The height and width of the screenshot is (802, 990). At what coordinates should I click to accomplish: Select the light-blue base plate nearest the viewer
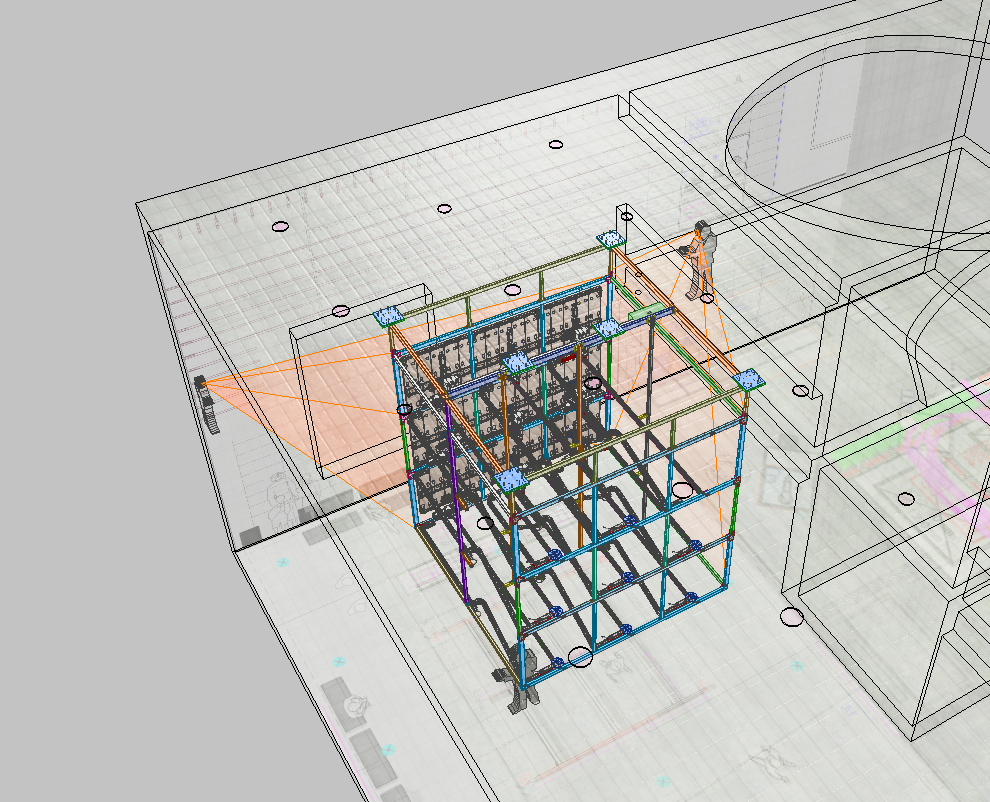511,481
